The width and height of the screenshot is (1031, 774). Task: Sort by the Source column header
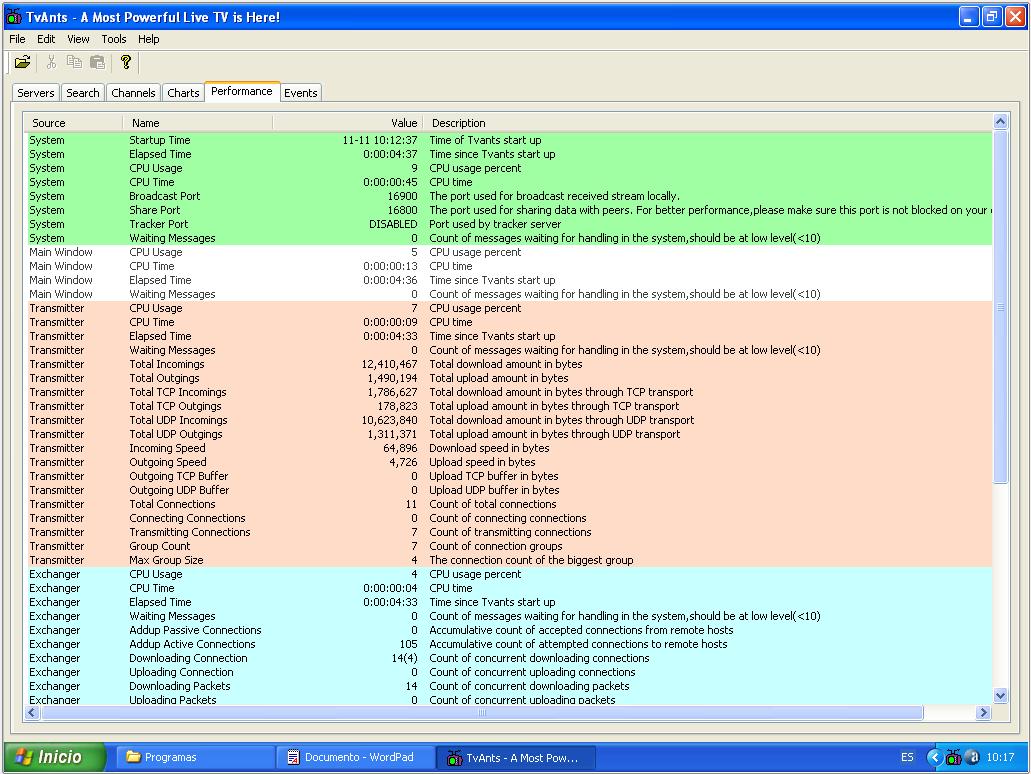pos(73,123)
